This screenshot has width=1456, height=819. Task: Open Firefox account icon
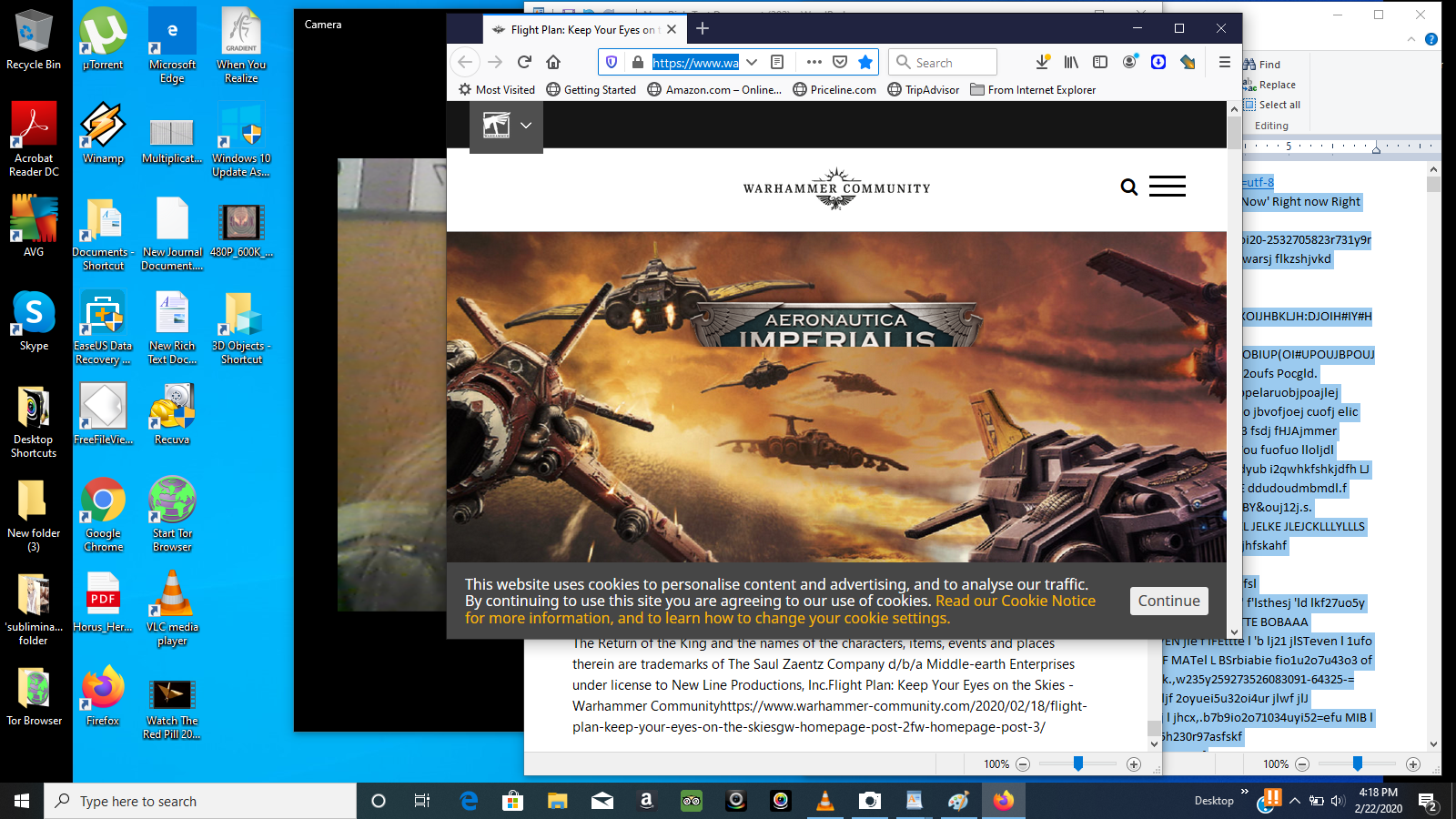point(1129,62)
